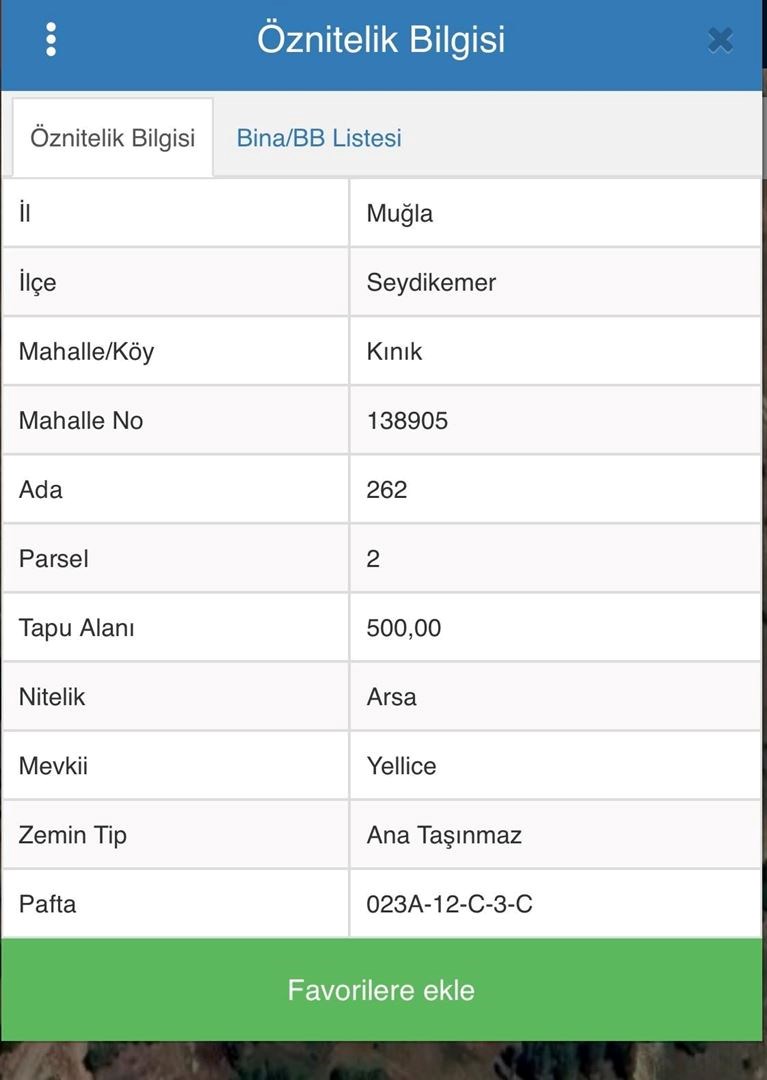Close the Öznitelik Bilgisi panel
Viewport: 767px width, 1080px height.
click(x=720, y=41)
